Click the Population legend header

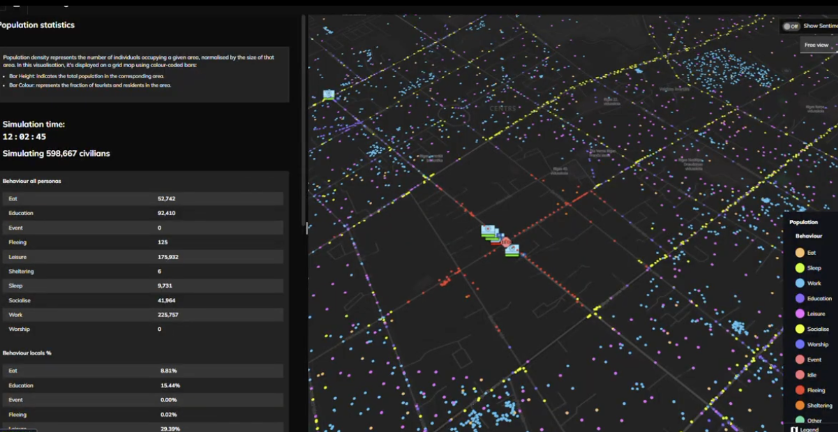pos(804,222)
